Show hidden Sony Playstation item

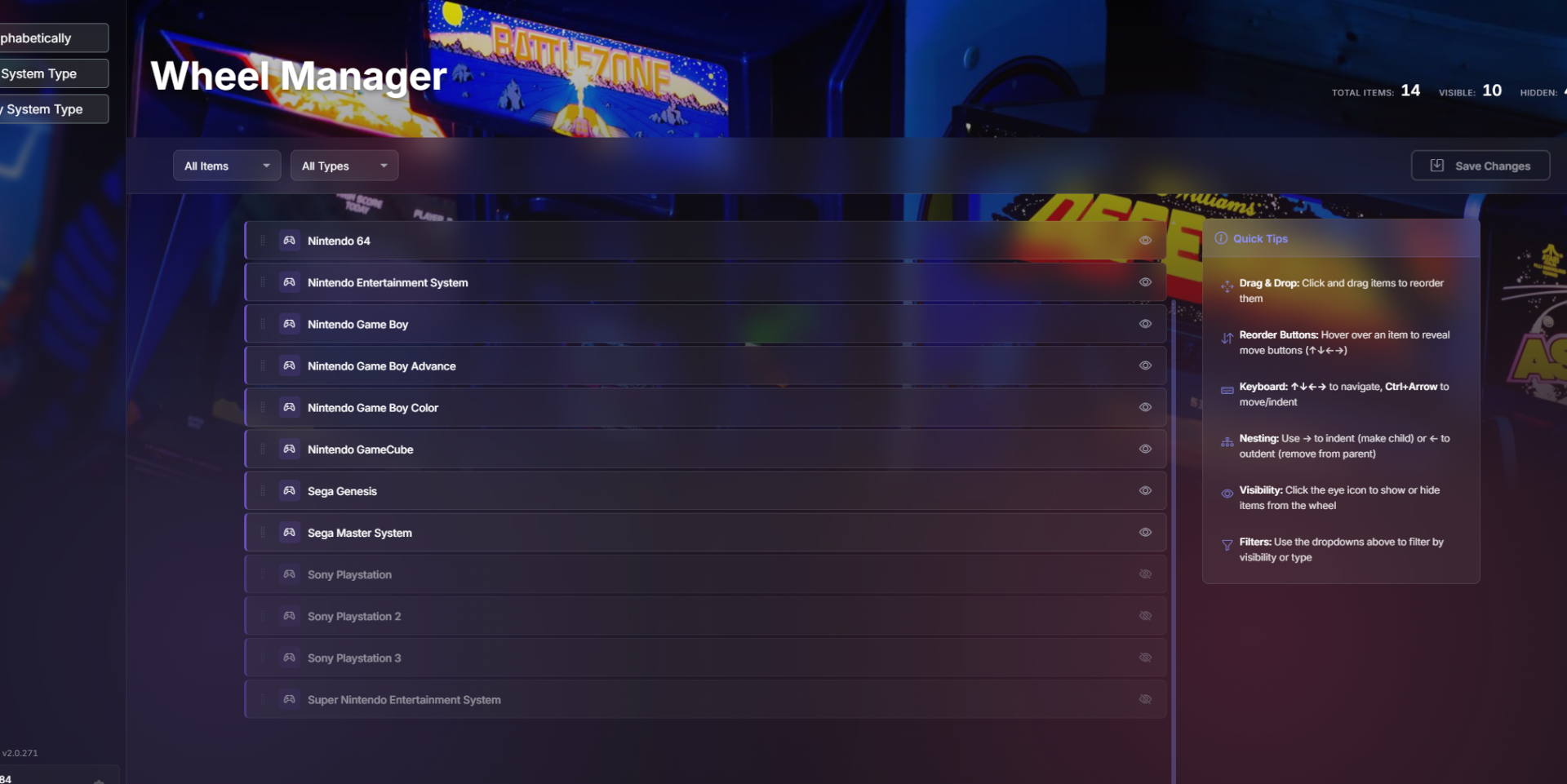1145,574
